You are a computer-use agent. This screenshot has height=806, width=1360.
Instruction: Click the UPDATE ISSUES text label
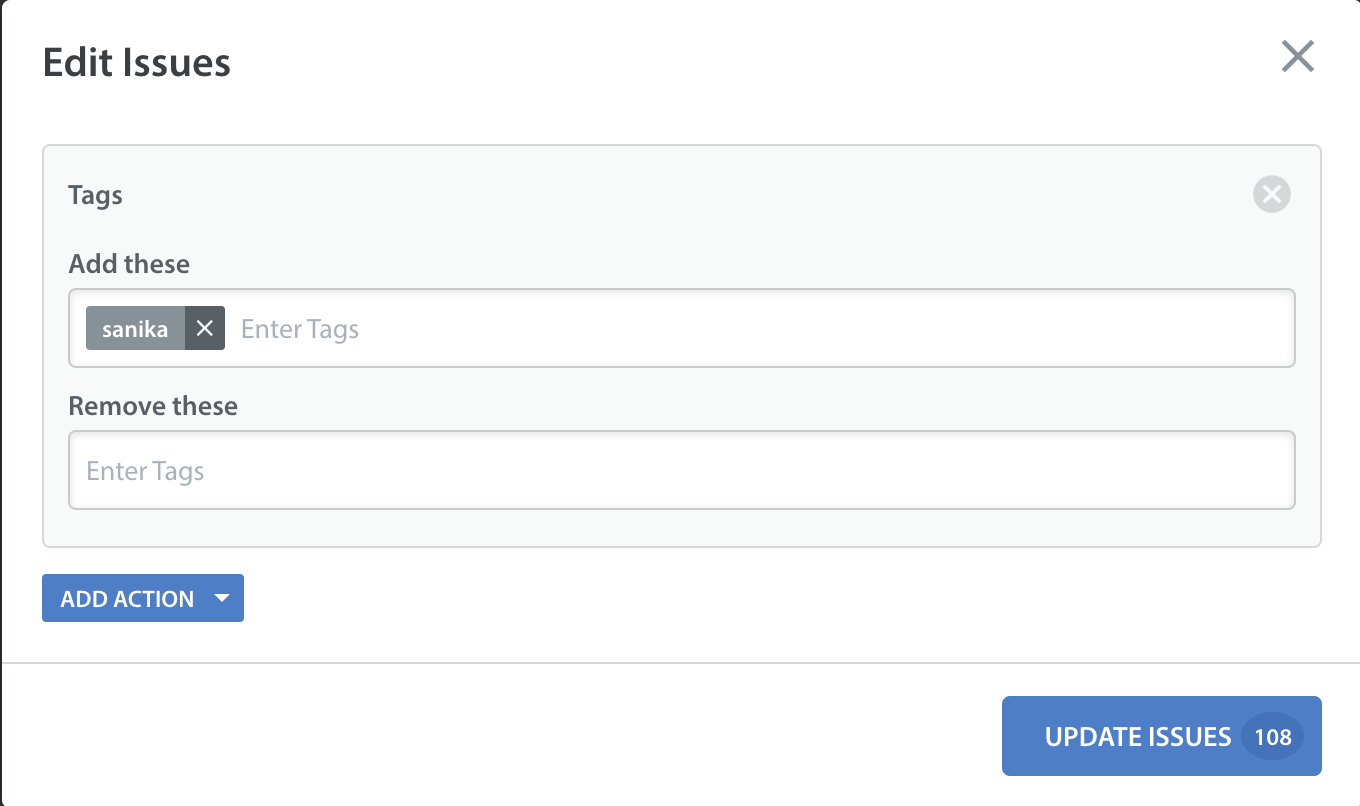[1138, 737]
